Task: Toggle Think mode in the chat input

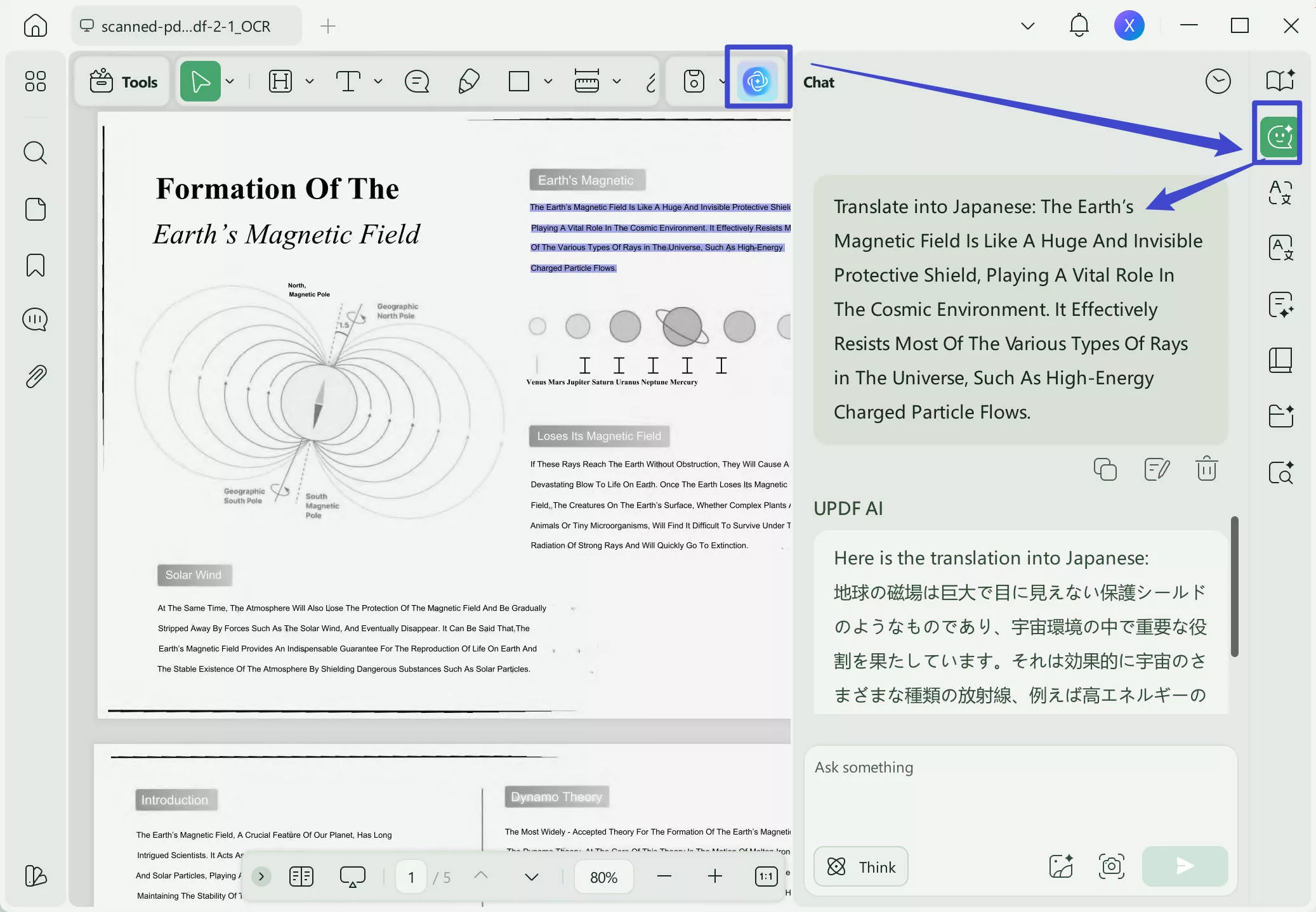Action: pos(860,866)
